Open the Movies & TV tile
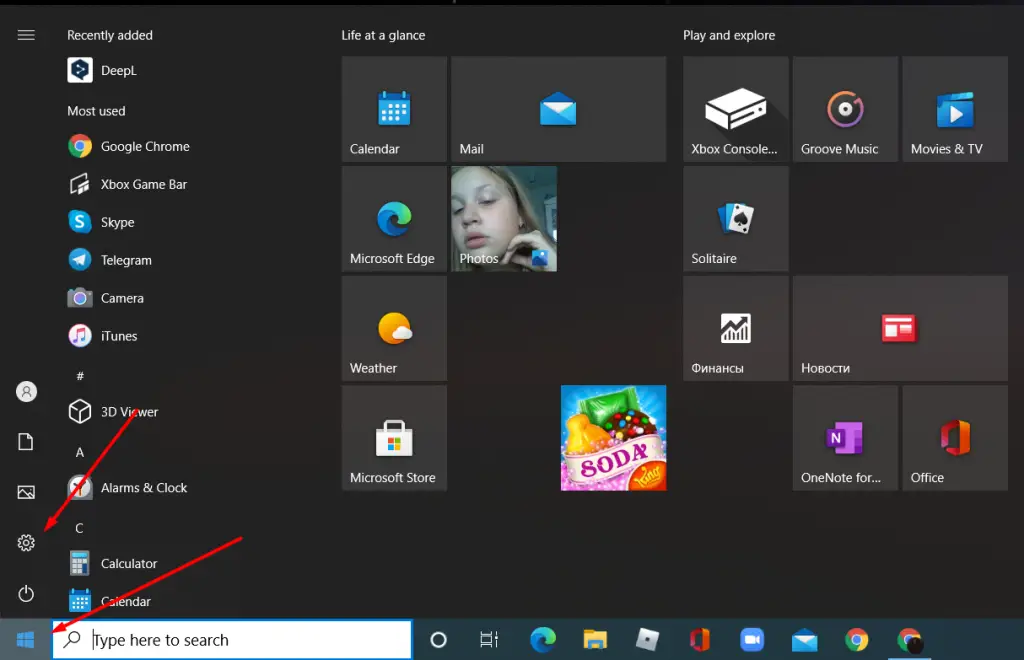This screenshot has height=660, width=1024. point(955,109)
